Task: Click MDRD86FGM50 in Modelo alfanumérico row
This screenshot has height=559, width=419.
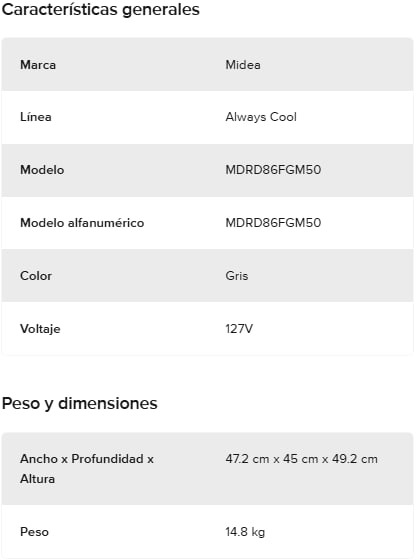Action: tap(273, 223)
